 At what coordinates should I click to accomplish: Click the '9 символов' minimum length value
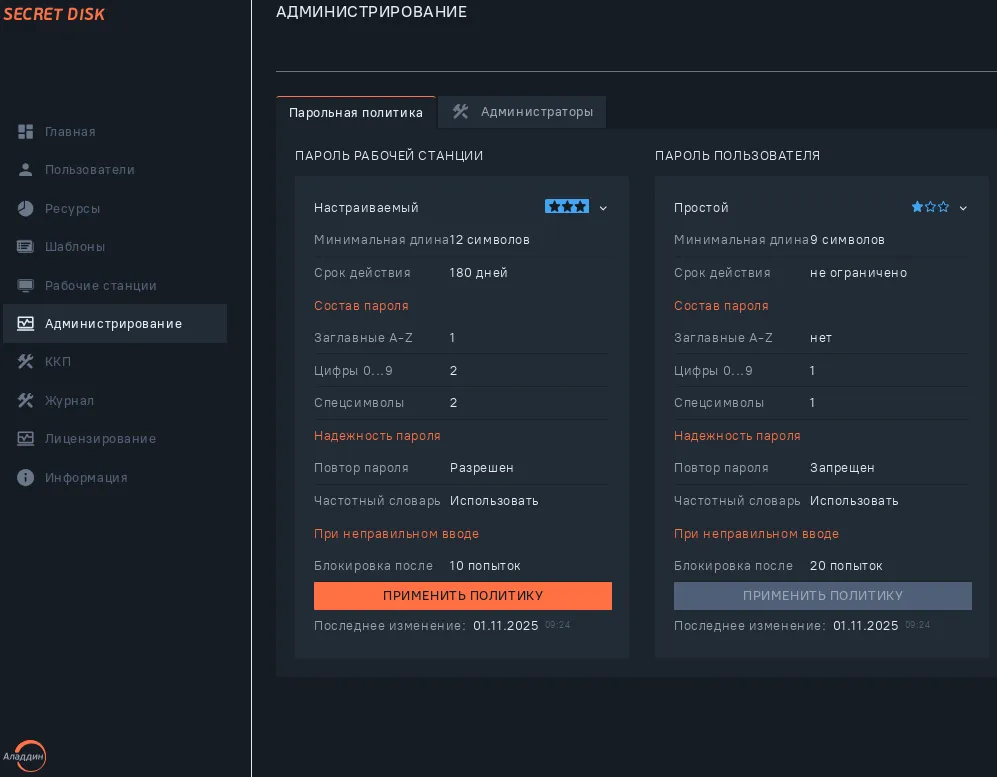pos(848,240)
